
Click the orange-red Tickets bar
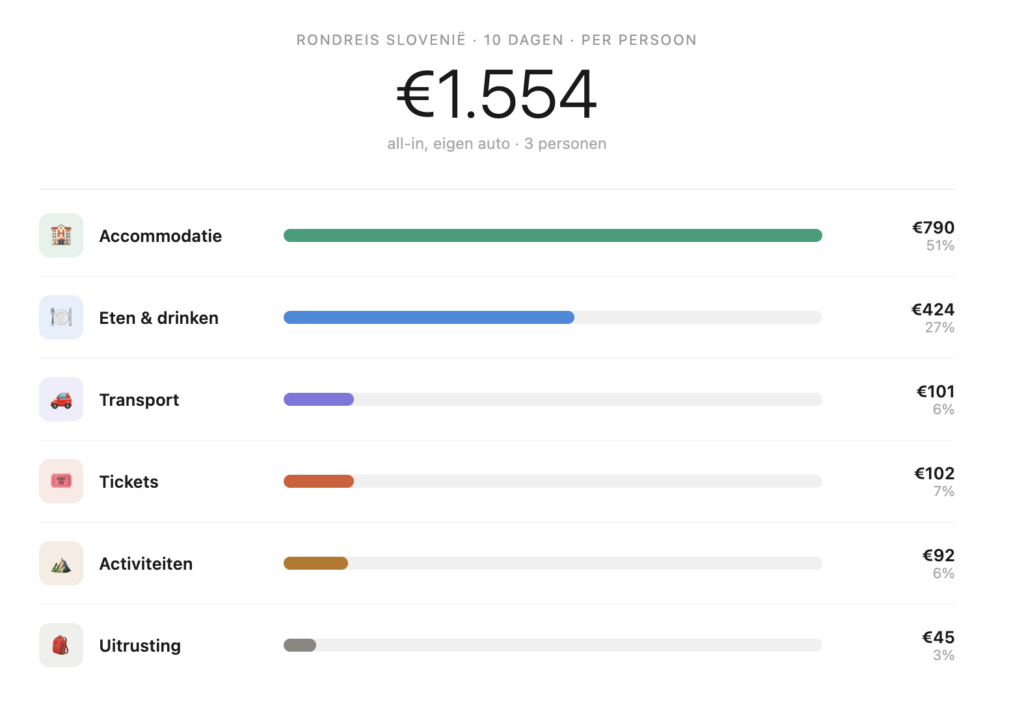[319, 481]
